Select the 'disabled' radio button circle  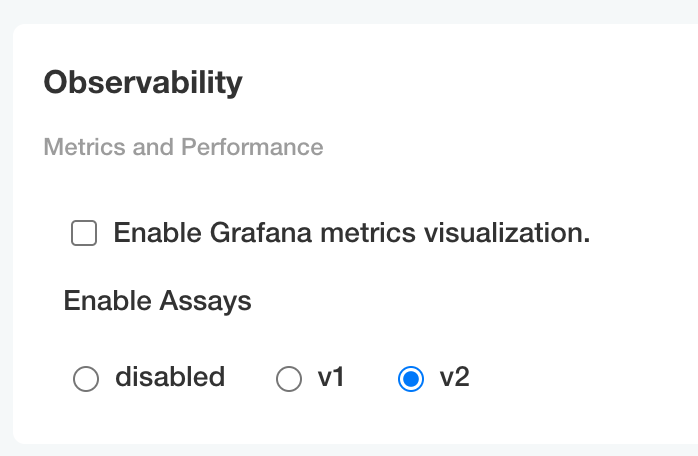86,379
